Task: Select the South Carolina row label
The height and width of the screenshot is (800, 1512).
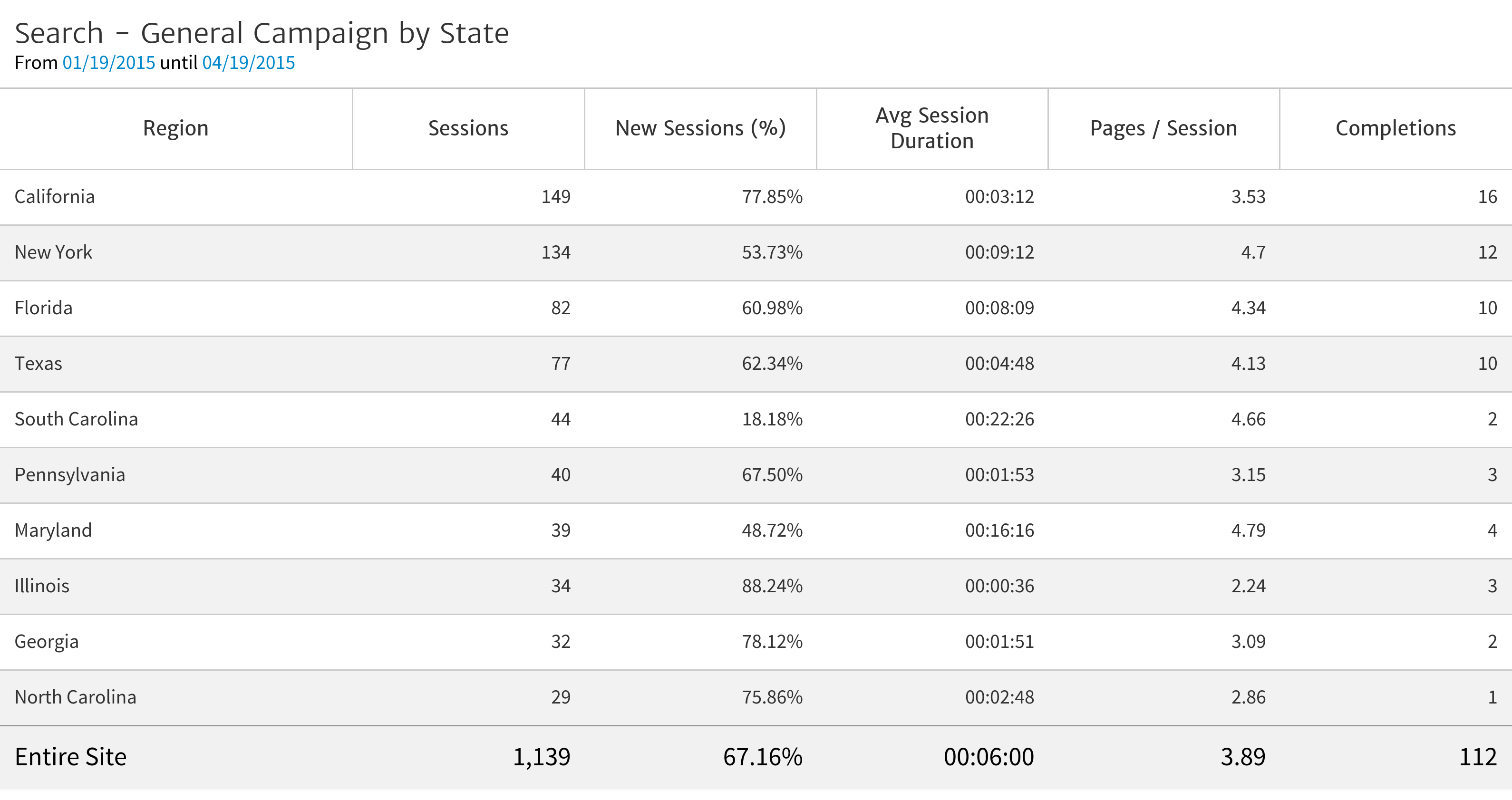Action: 76,419
